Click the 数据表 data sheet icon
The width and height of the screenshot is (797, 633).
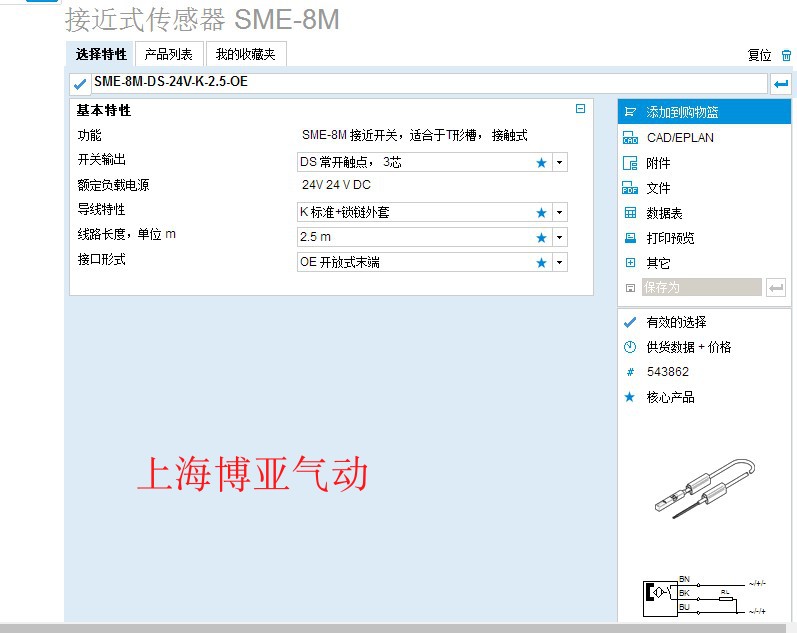pos(630,213)
